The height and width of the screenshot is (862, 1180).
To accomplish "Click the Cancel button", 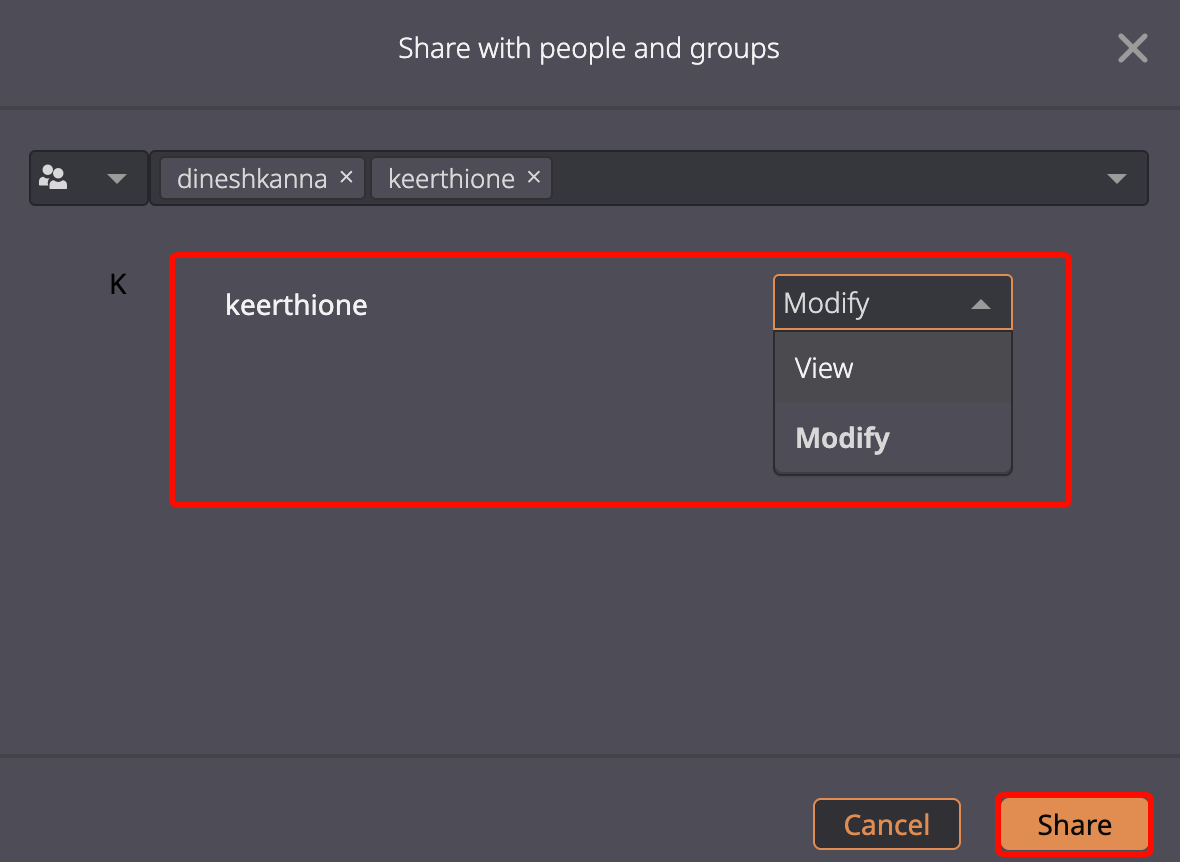I will (887, 824).
